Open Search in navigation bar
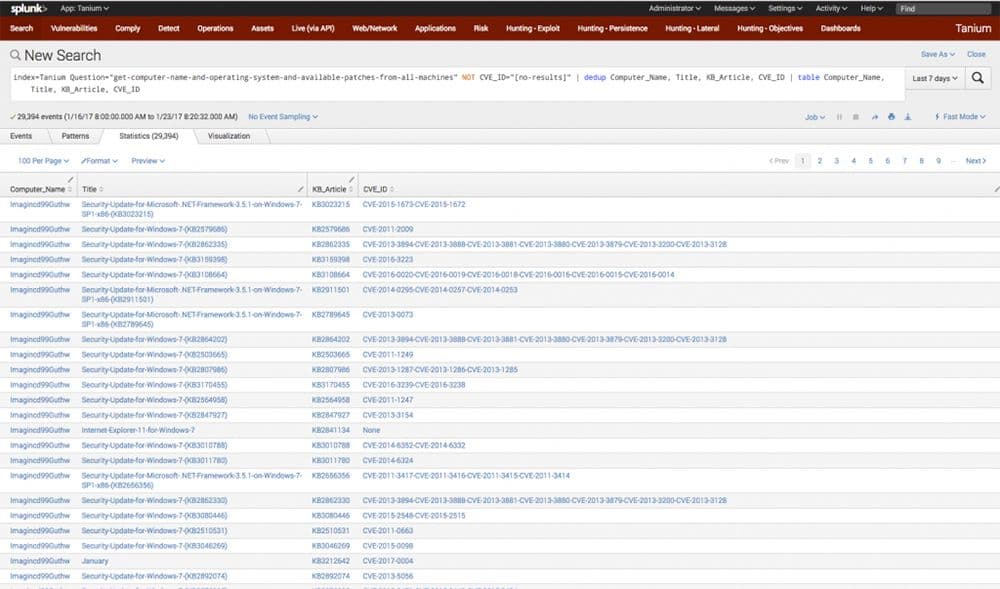The height and width of the screenshot is (589, 1000). click(21, 29)
